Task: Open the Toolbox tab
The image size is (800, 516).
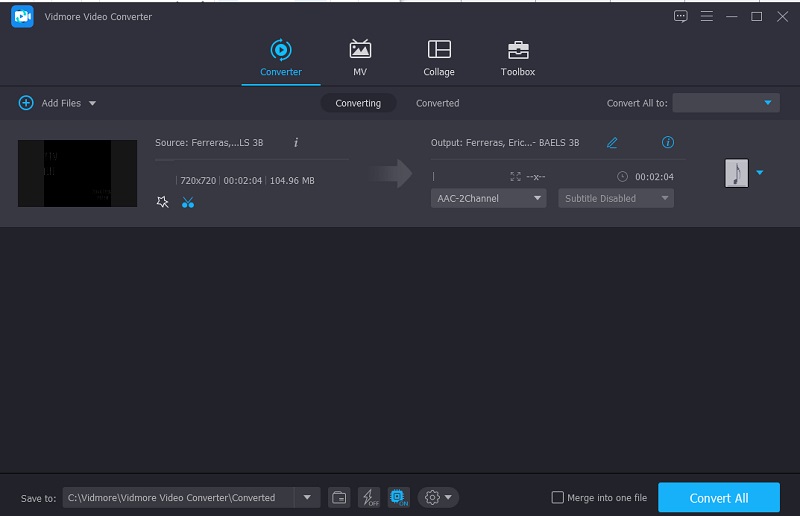Action: (x=517, y=58)
